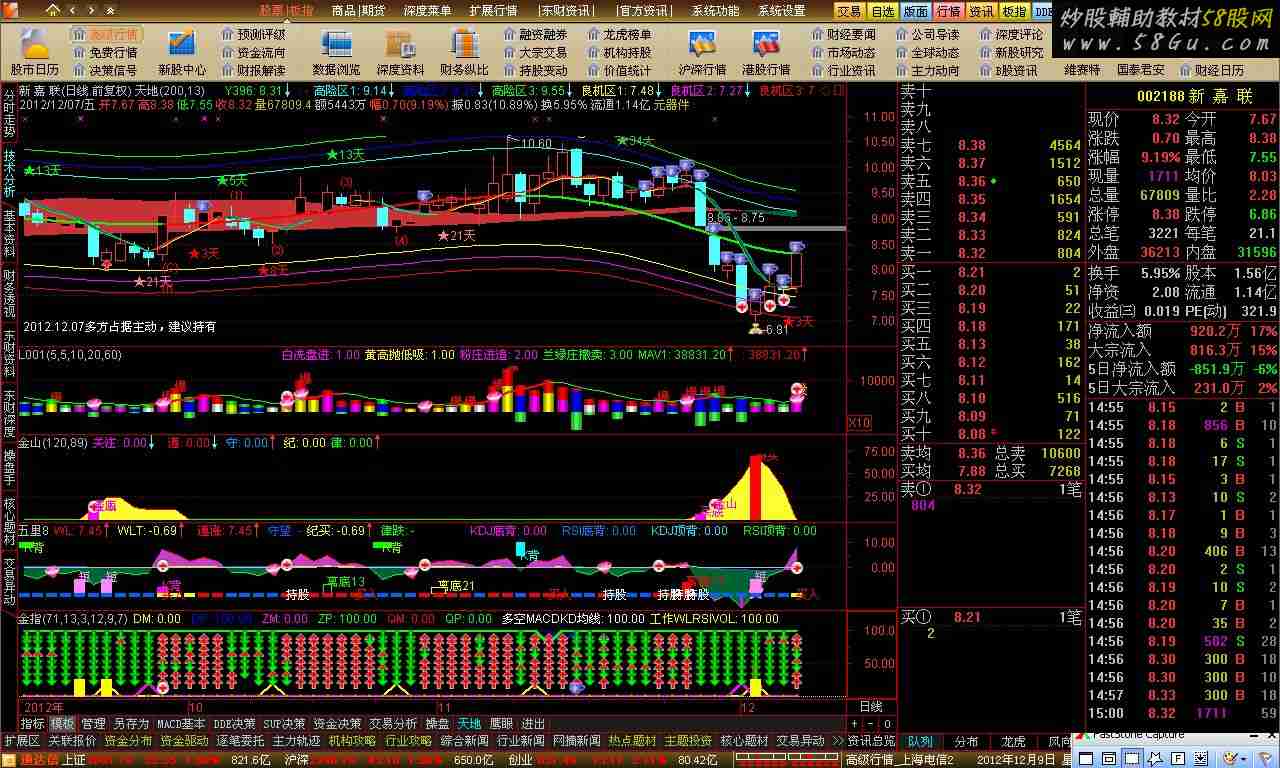The width and height of the screenshot is (1280, 768).
Task: Click the 交易 button at top right
Action: 850,11
